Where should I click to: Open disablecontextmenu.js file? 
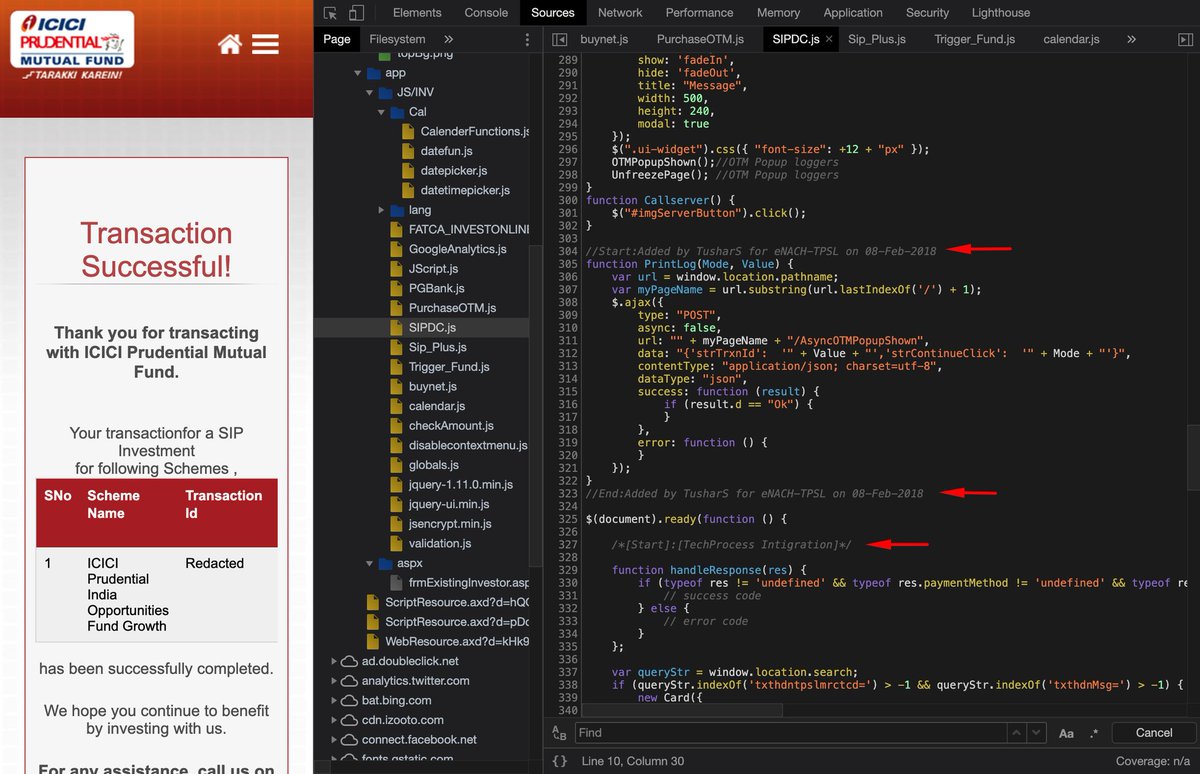click(x=467, y=445)
